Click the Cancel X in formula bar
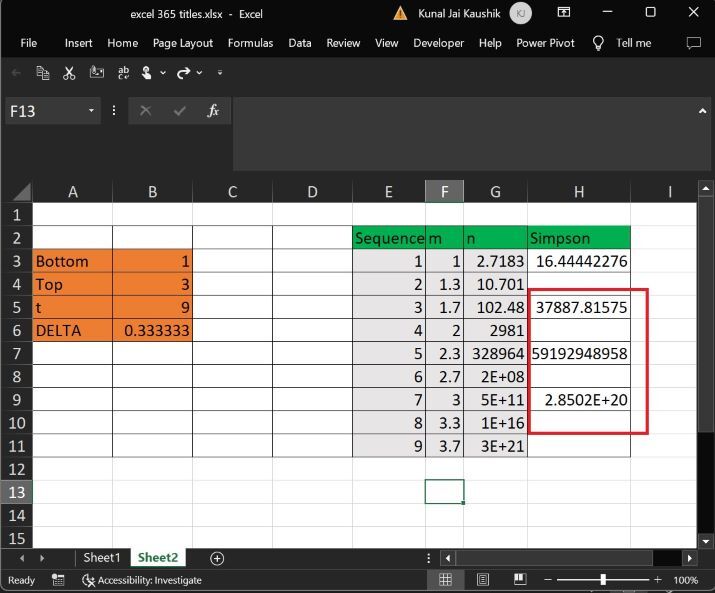 click(x=145, y=110)
